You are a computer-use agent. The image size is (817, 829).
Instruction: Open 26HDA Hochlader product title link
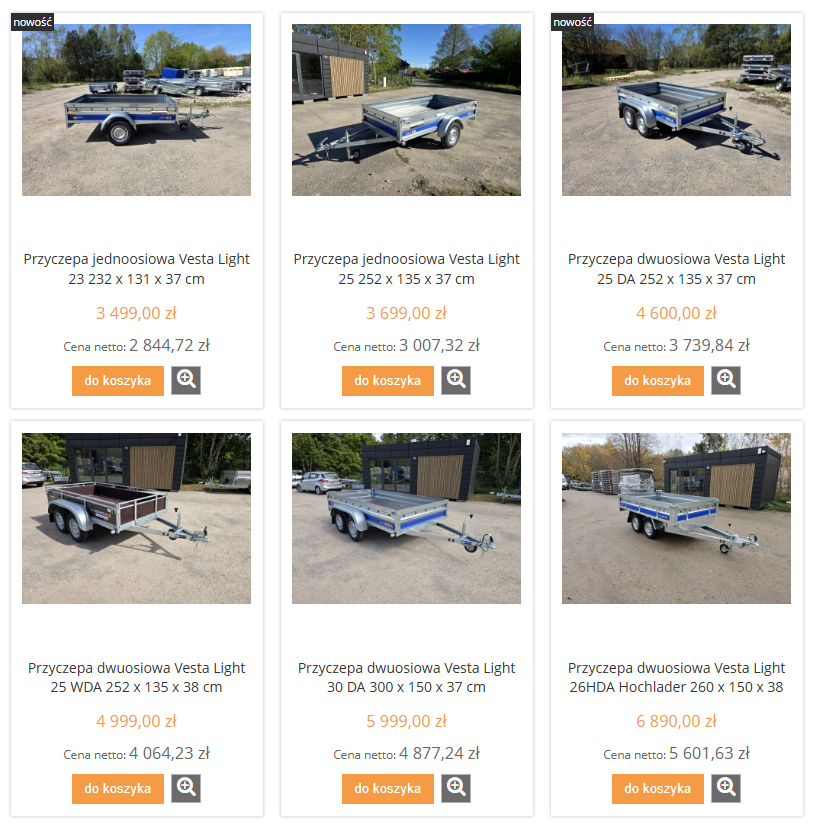[x=676, y=677]
